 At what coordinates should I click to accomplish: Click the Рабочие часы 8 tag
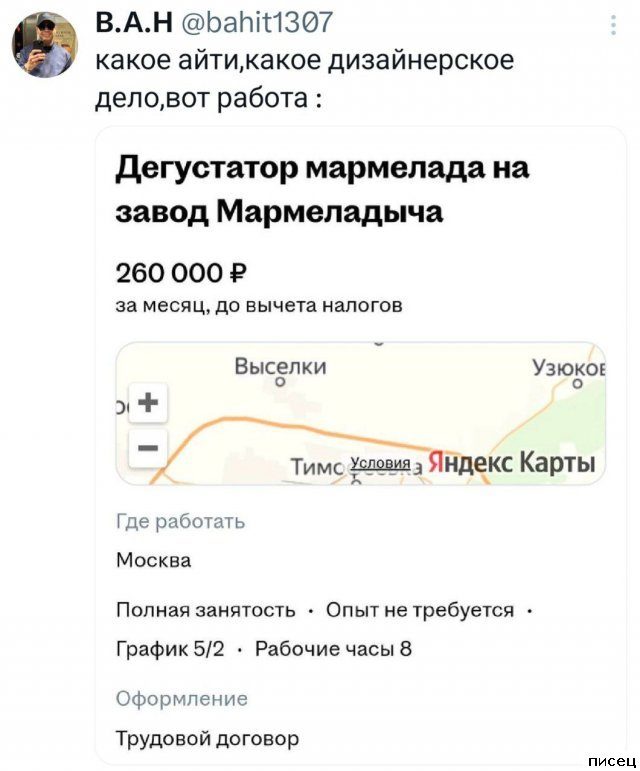pyautogui.click(x=334, y=649)
